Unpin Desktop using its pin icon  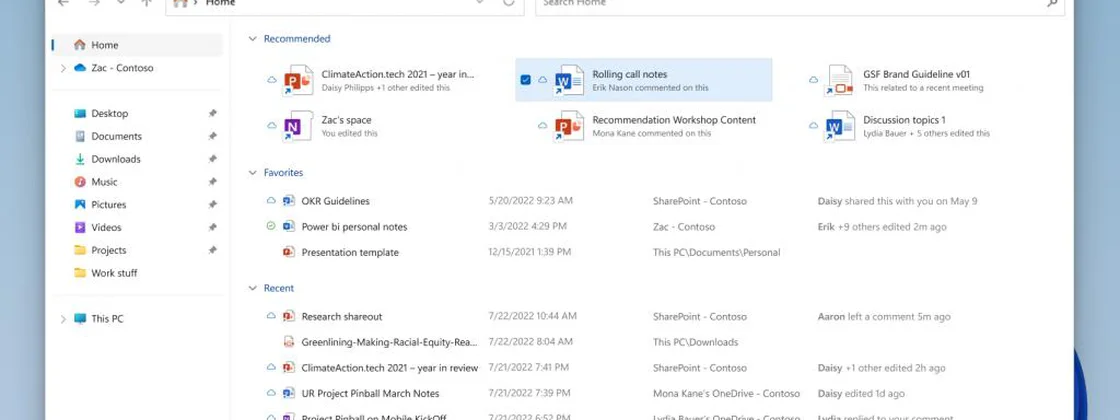212,114
